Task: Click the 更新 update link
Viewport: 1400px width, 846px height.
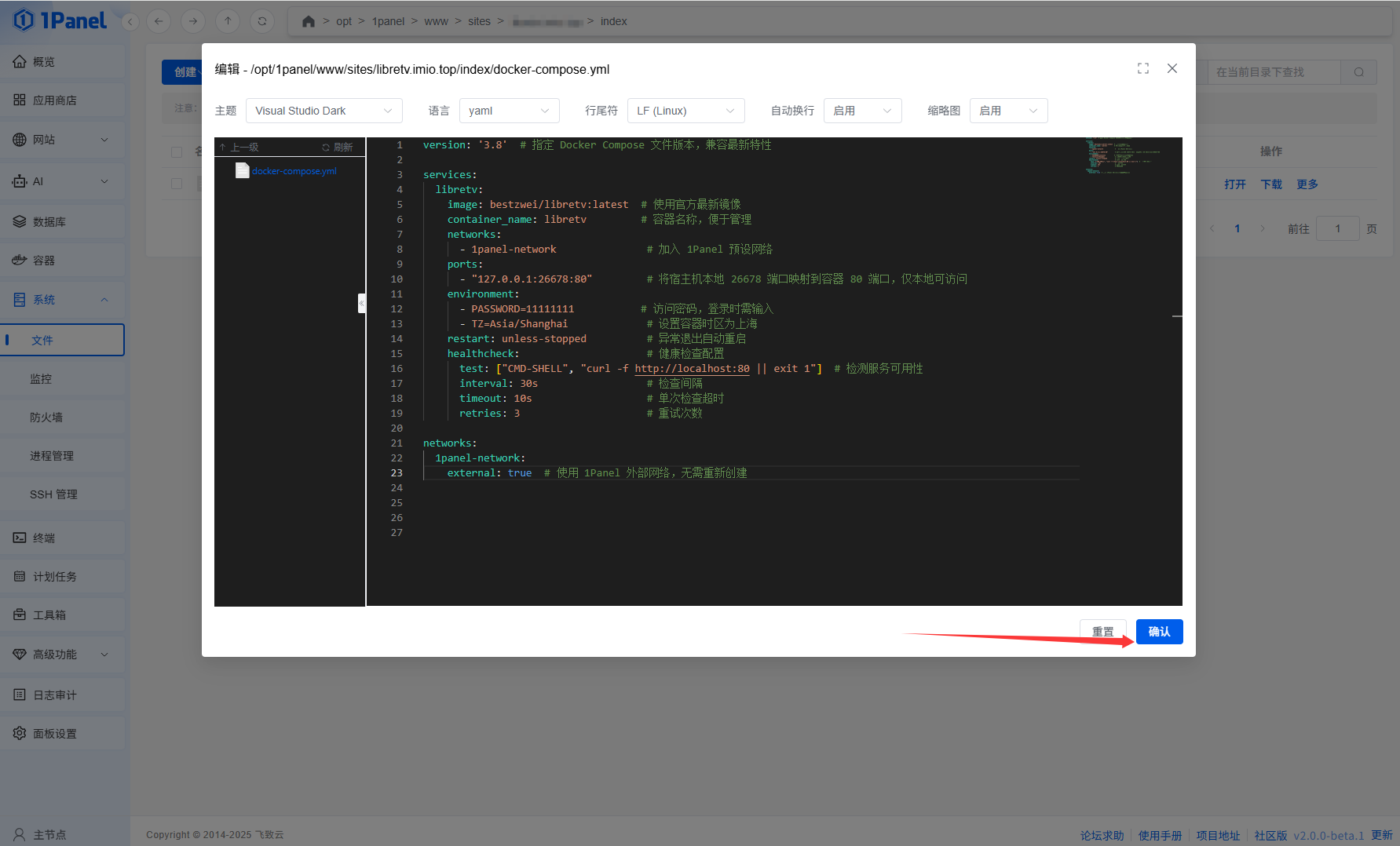Action: 1382,835
